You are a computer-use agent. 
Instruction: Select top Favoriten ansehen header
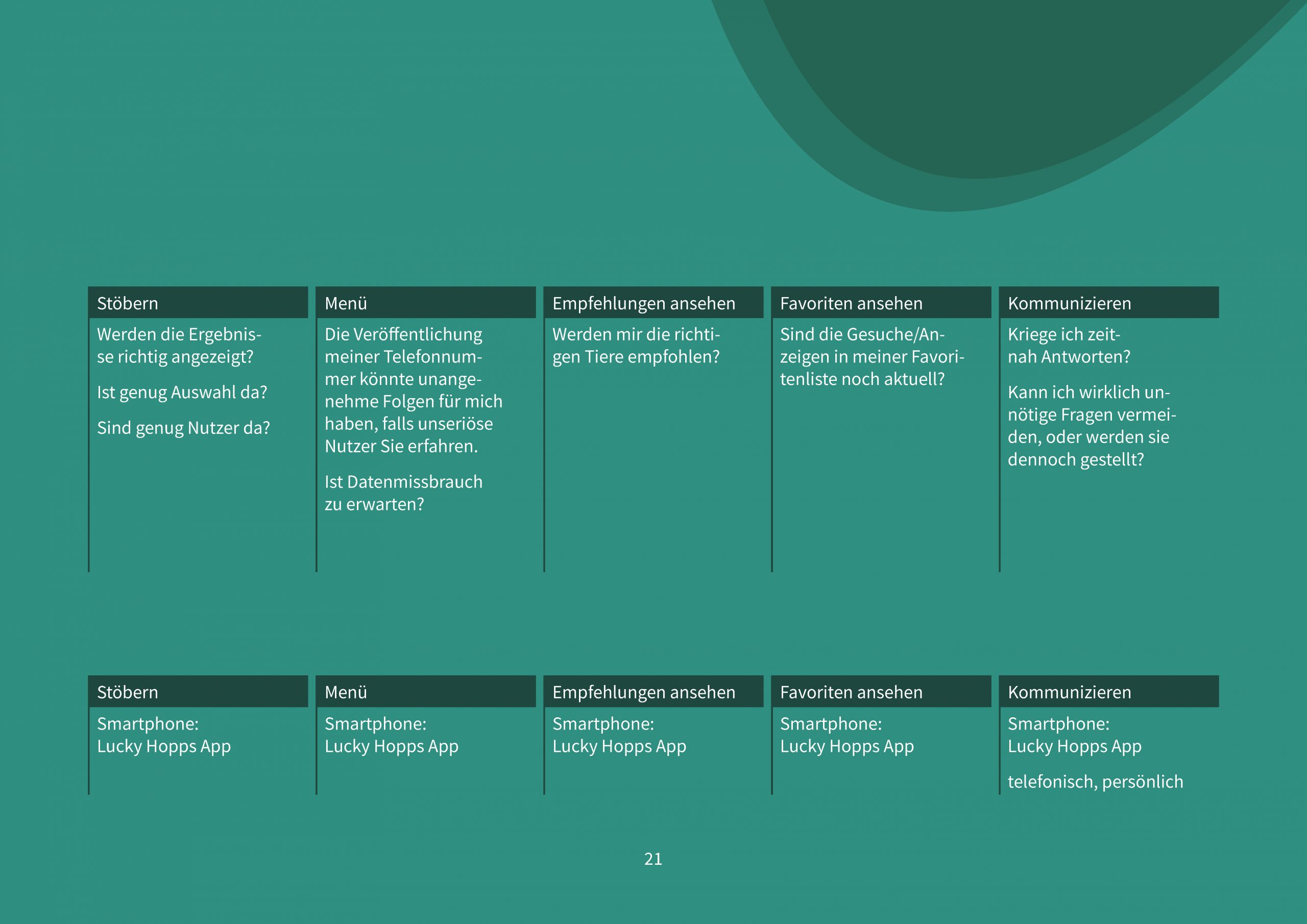[x=881, y=303]
